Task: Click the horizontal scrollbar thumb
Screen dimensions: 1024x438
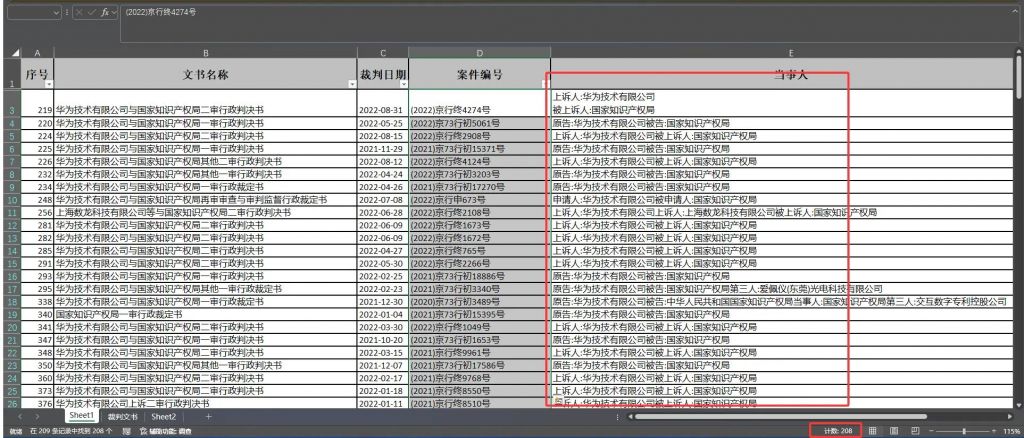Action: [780, 416]
